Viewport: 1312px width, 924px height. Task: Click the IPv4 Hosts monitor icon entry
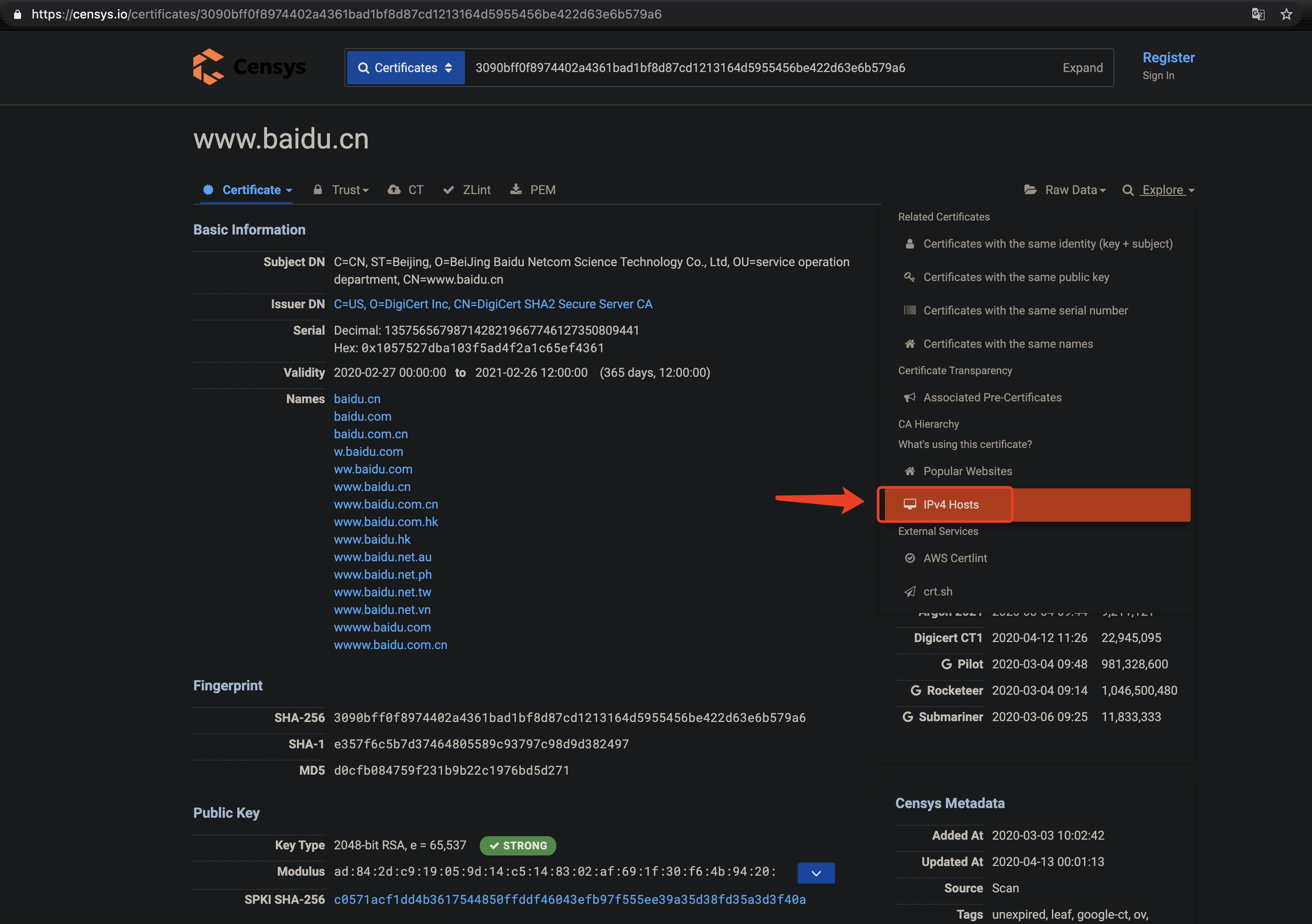(950, 504)
